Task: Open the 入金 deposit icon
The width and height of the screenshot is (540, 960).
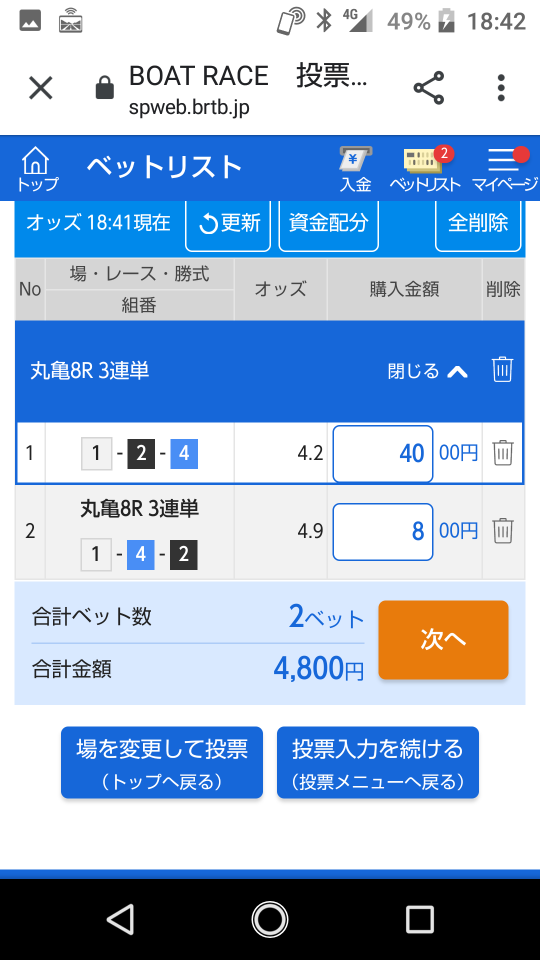Action: pyautogui.click(x=356, y=170)
